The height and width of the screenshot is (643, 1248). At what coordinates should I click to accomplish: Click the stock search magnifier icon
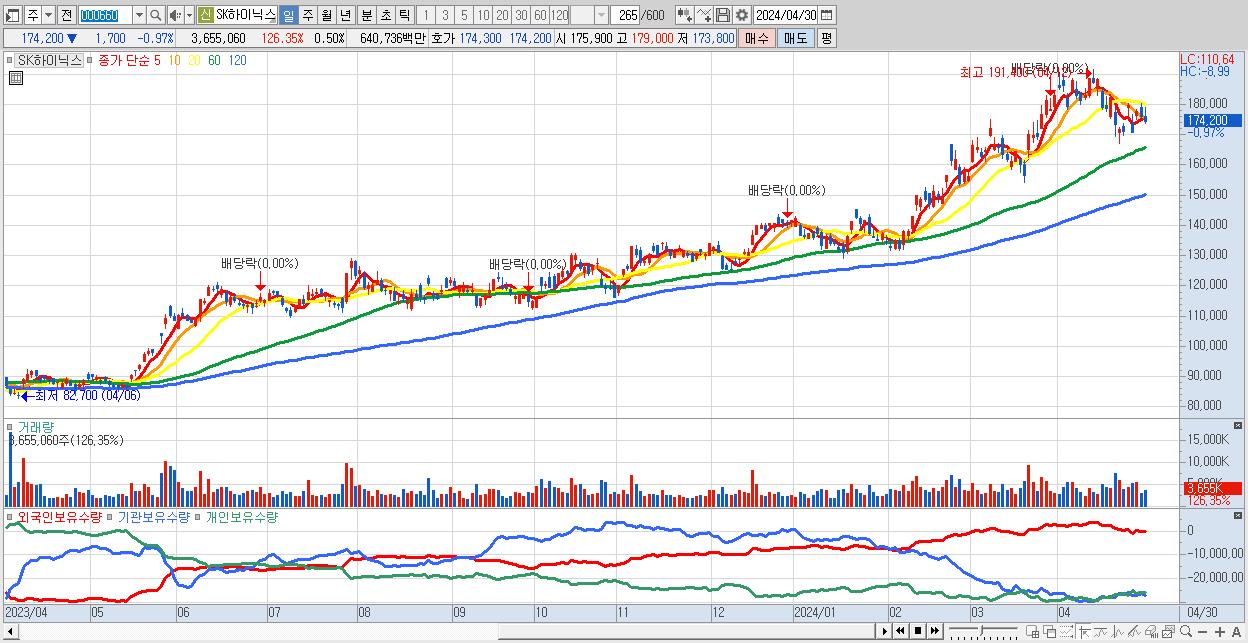click(x=155, y=15)
